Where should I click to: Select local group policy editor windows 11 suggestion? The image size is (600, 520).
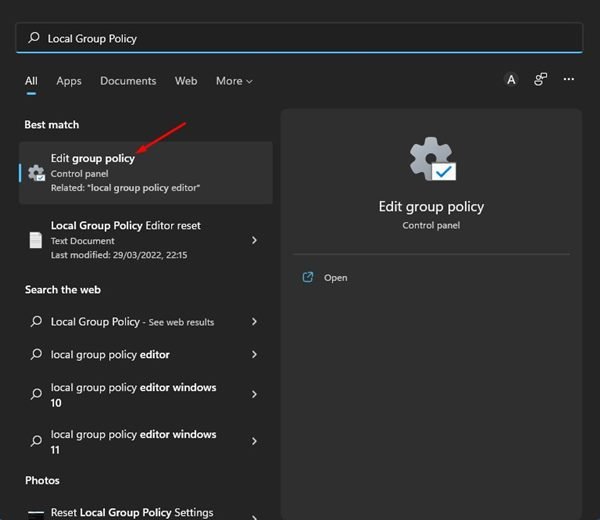146,442
